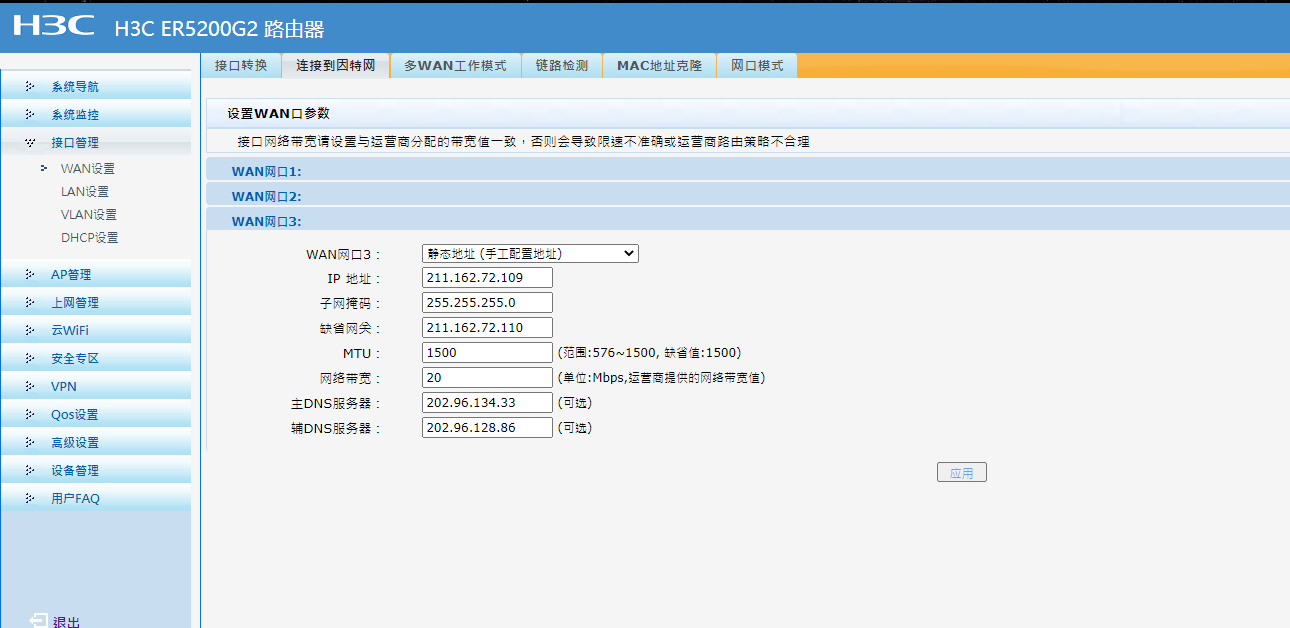Click the 退出 logout link
Viewport: 1290px width, 628px height.
click(x=67, y=622)
